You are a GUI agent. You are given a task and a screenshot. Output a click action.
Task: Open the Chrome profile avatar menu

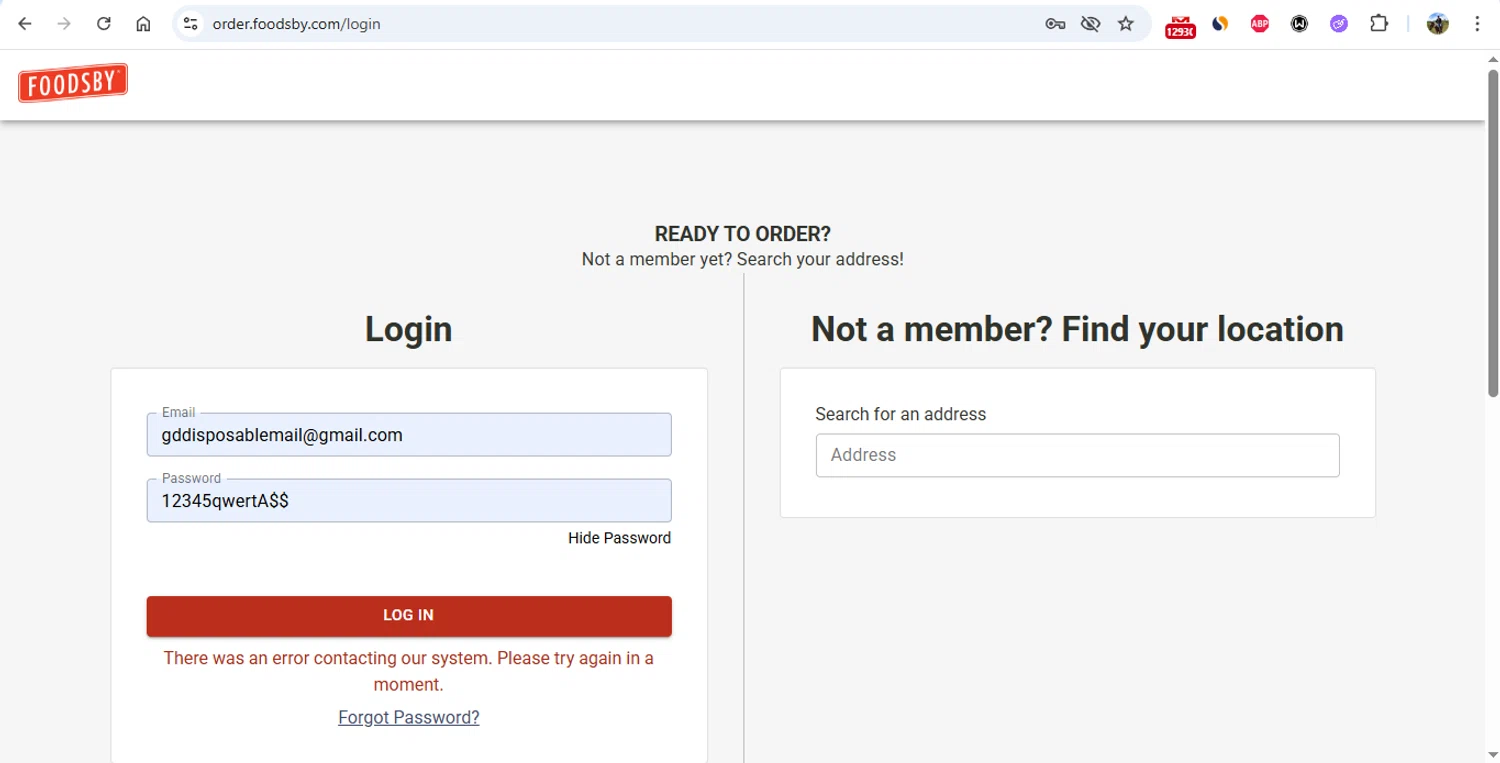pos(1438,24)
